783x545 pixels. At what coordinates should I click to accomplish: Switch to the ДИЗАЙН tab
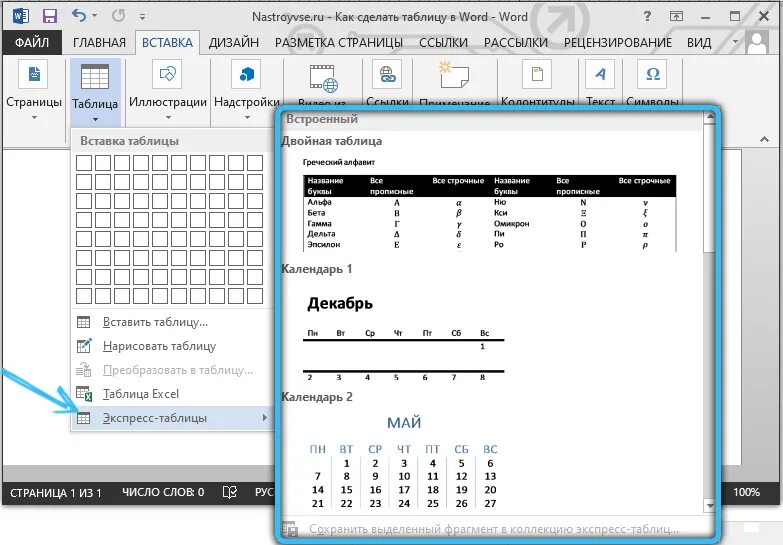tap(234, 43)
